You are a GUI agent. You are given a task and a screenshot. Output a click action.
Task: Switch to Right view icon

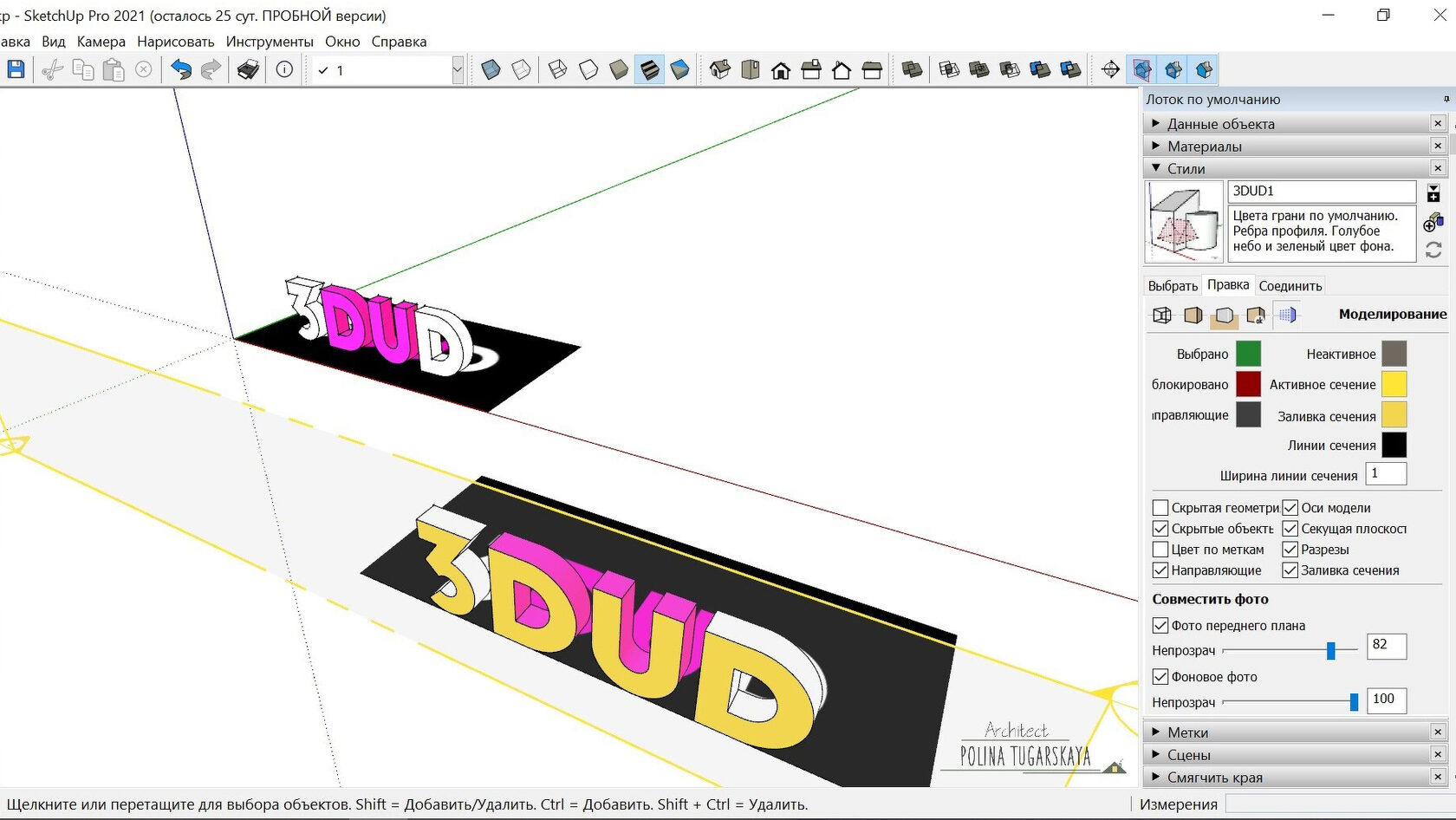pyautogui.click(x=811, y=69)
